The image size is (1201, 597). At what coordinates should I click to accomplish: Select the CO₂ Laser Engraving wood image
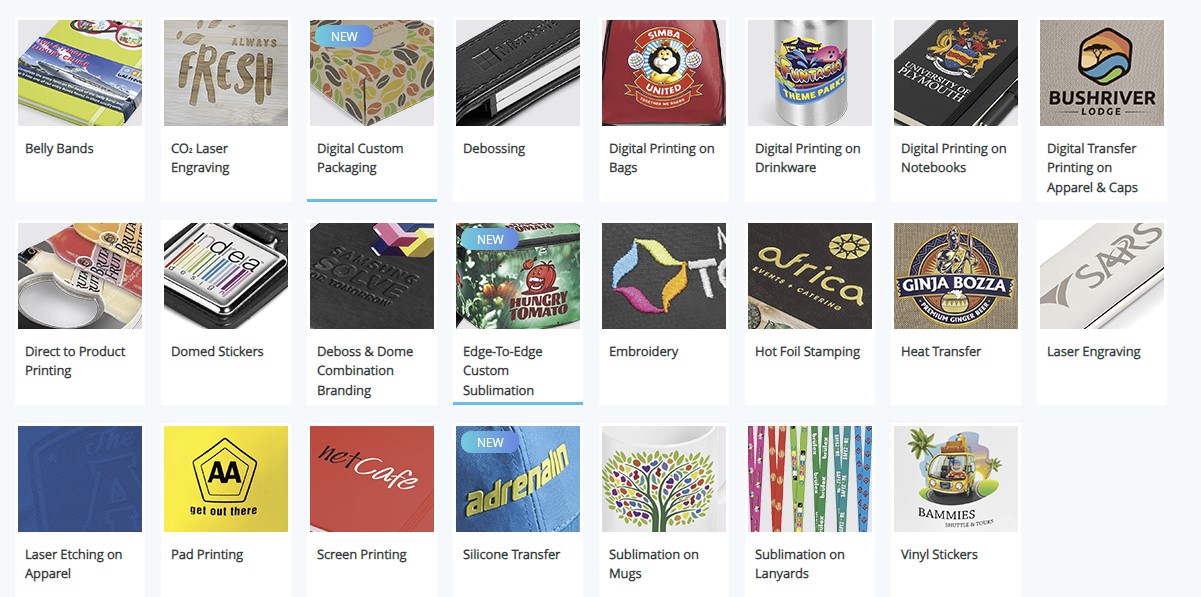226,73
